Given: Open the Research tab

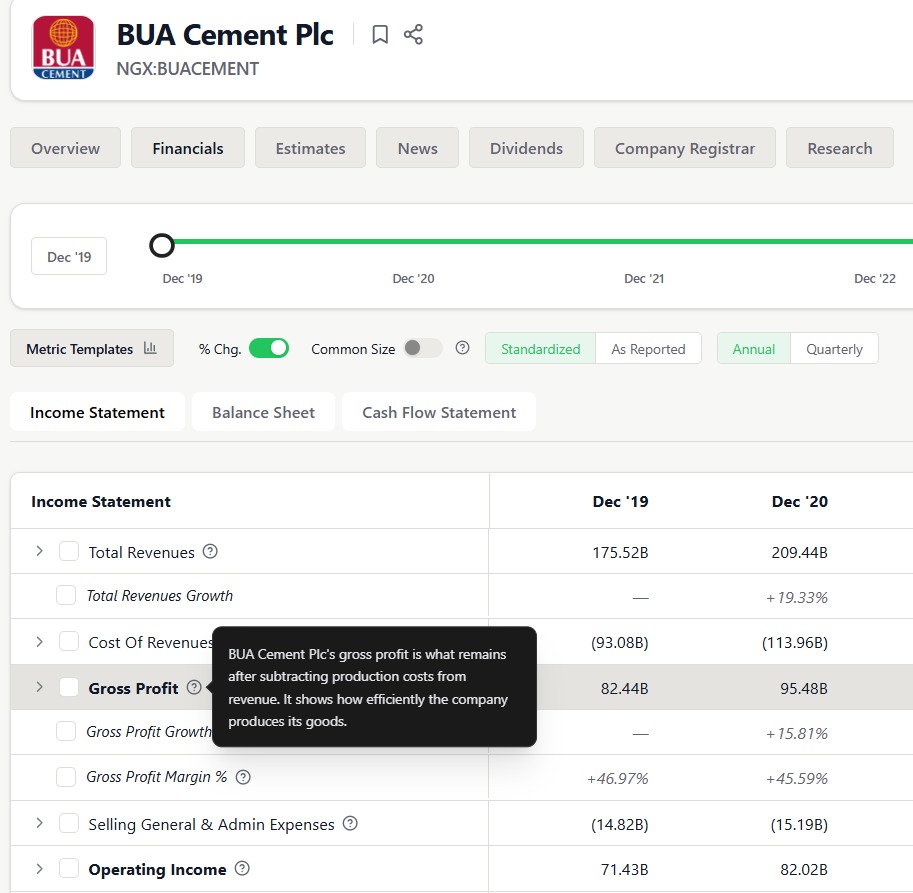Looking at the screenshot, I should (x=840, y=148).
